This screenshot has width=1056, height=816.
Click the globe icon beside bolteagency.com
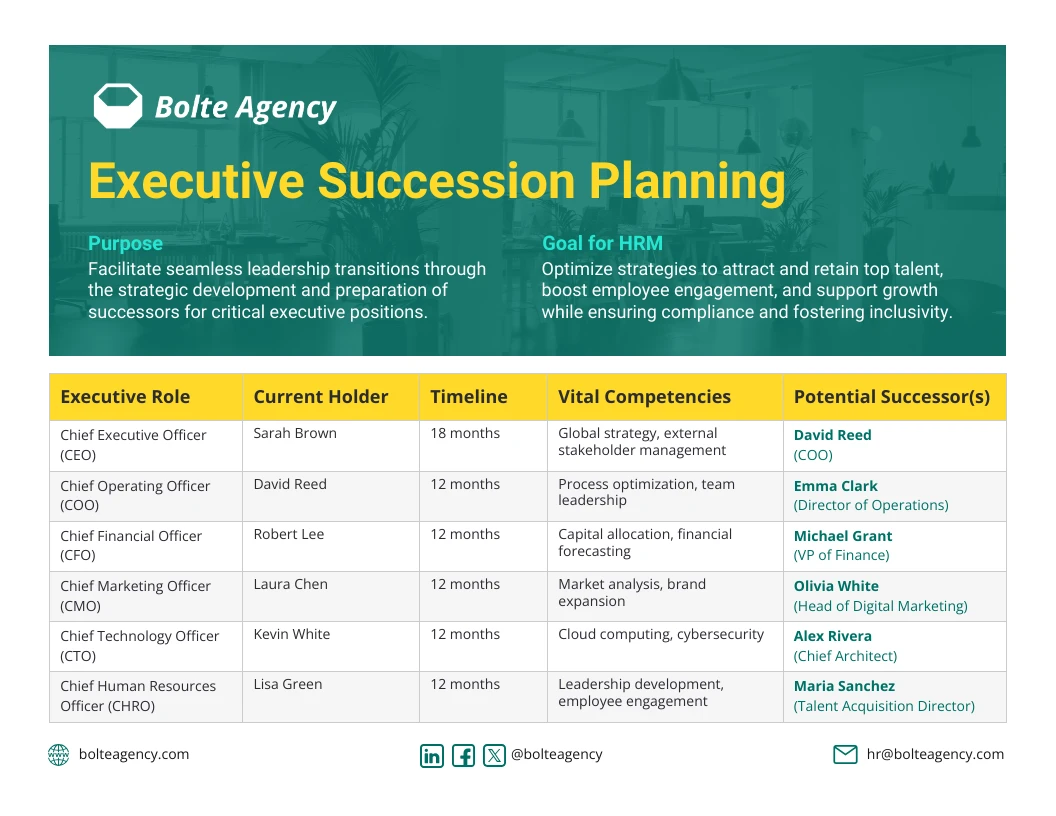(59, 755)
